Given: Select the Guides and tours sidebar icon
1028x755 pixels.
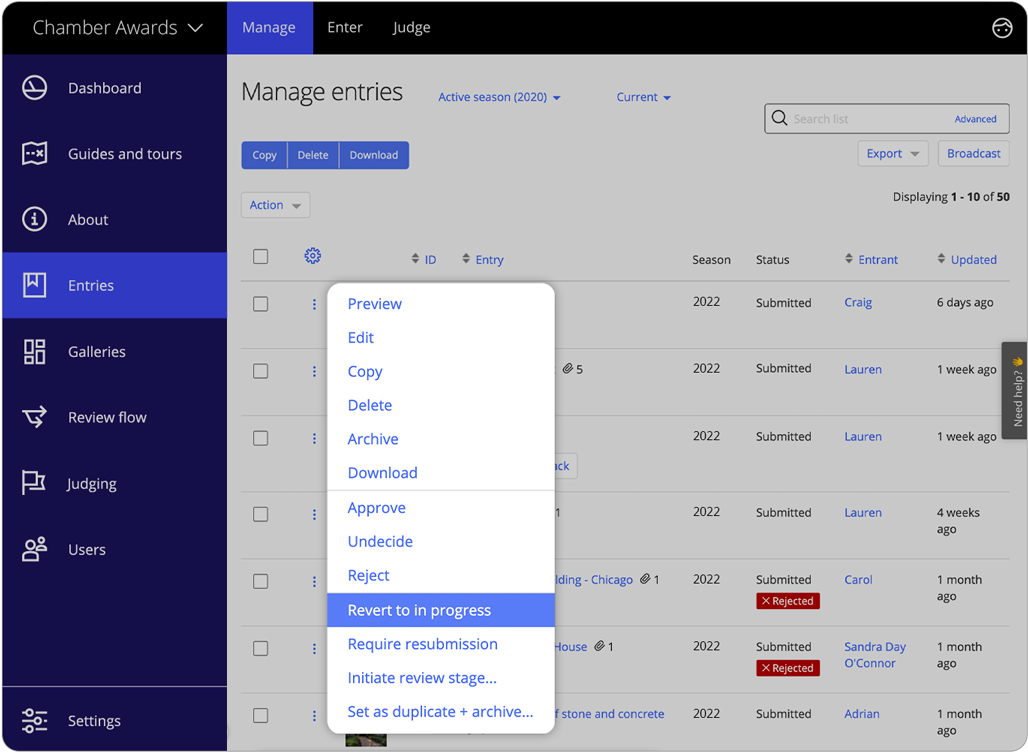Looking at the screenshot, I should tap(34, 154).
